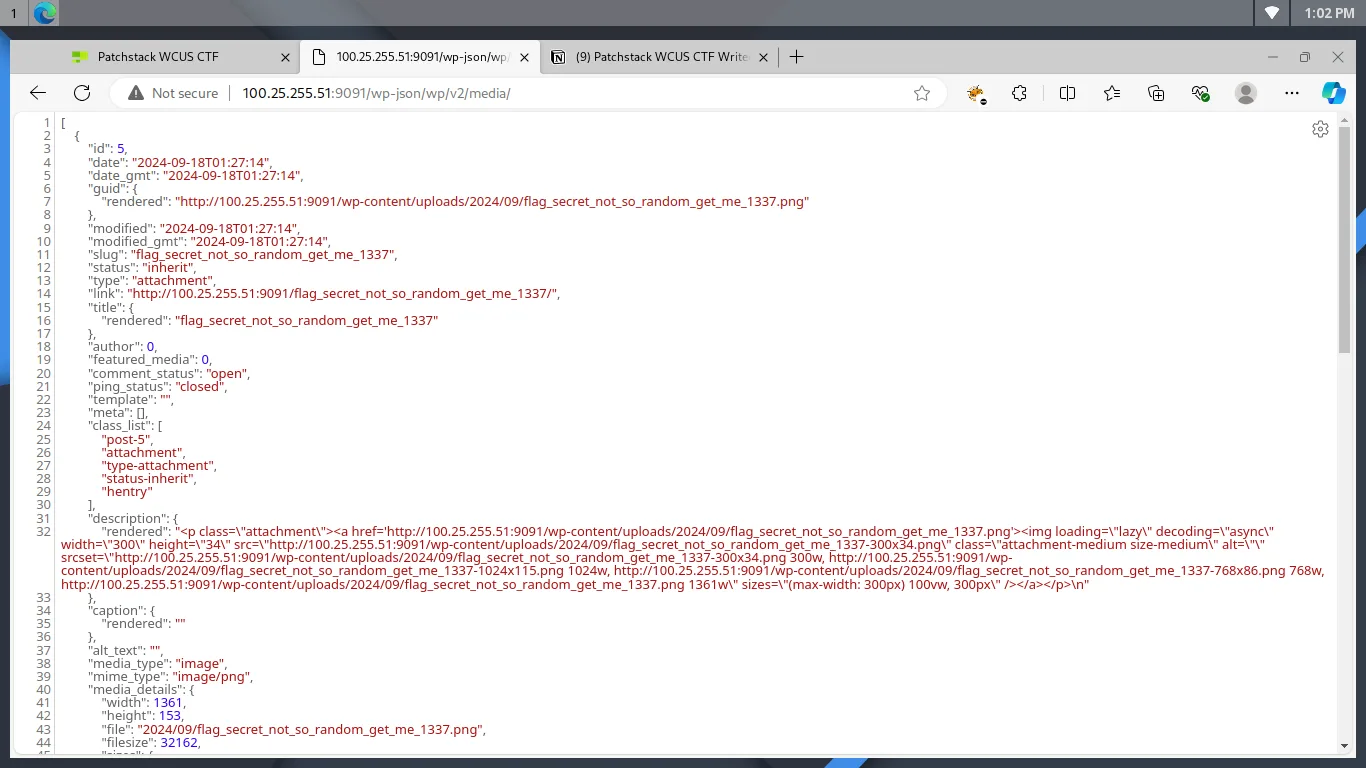
Task: Click the link URL value on line 14
Action: (x=342, y=294)
